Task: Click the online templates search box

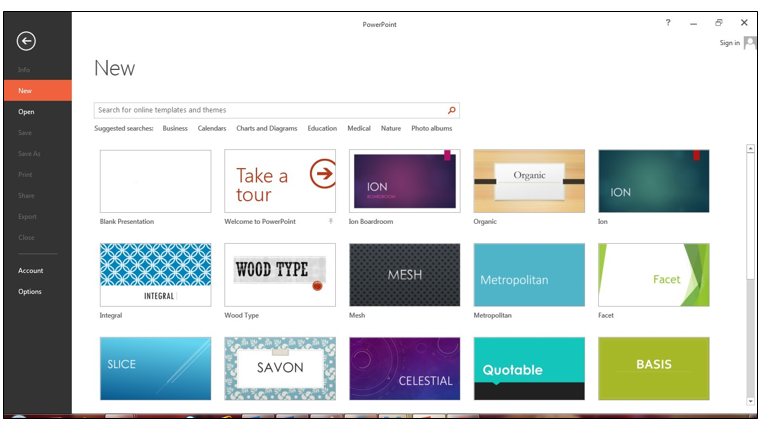Action: (x=270, y=111)
